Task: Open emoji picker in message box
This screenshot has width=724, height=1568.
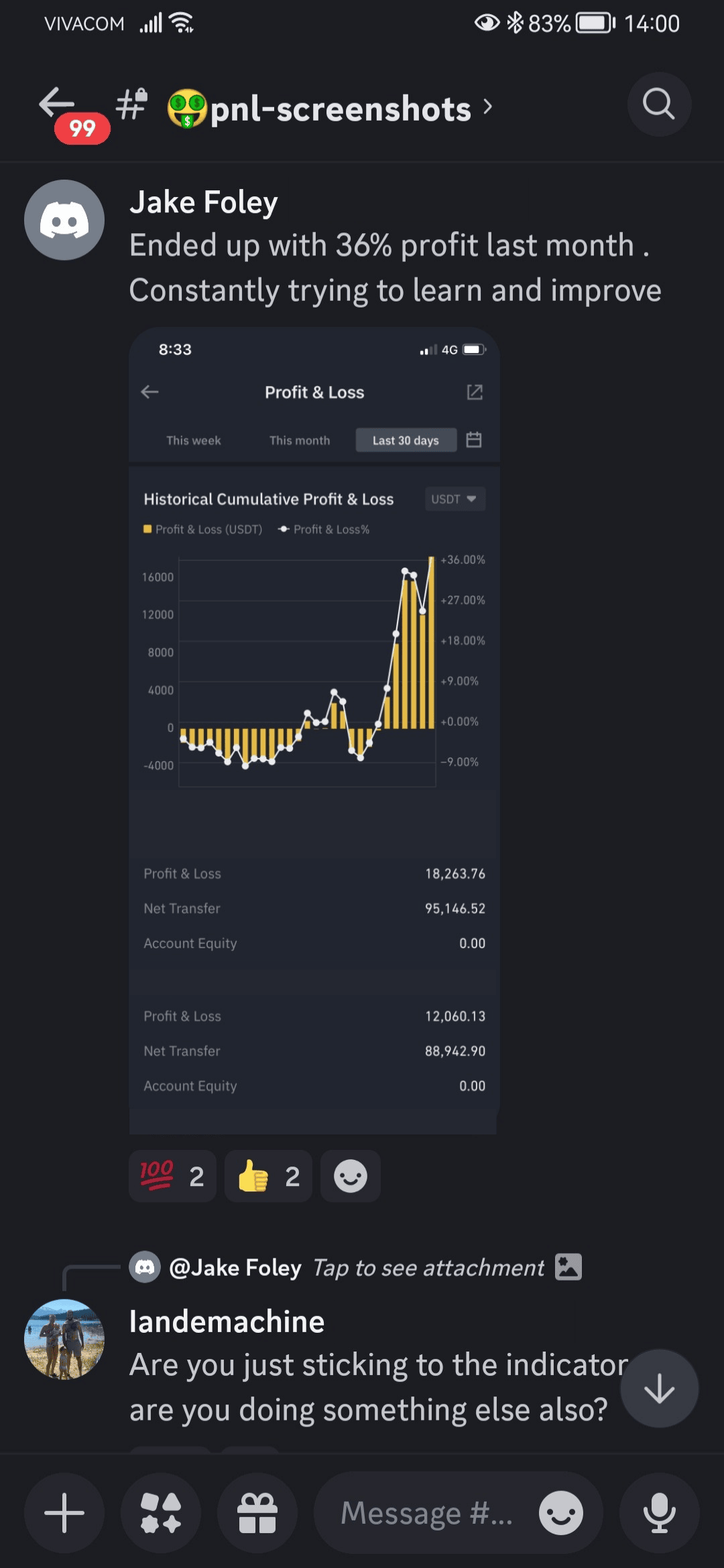Action: [560, 1512]
